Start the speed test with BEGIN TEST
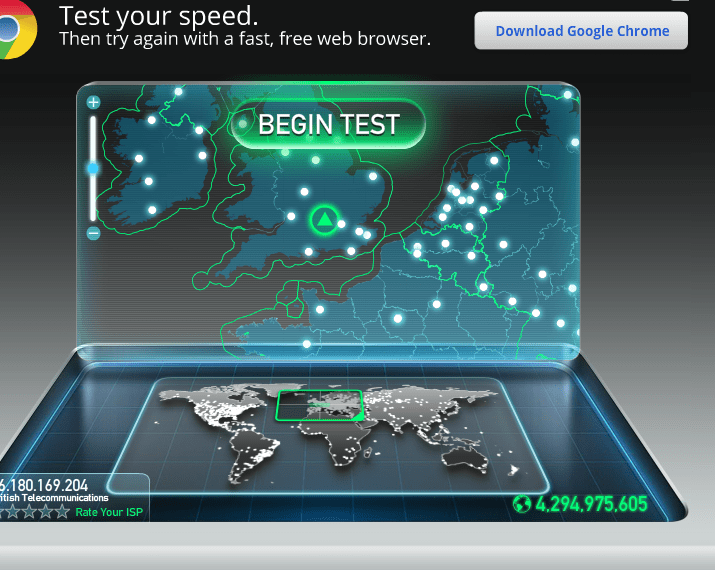This screenshot has width=715, height=570. (328, 124)
